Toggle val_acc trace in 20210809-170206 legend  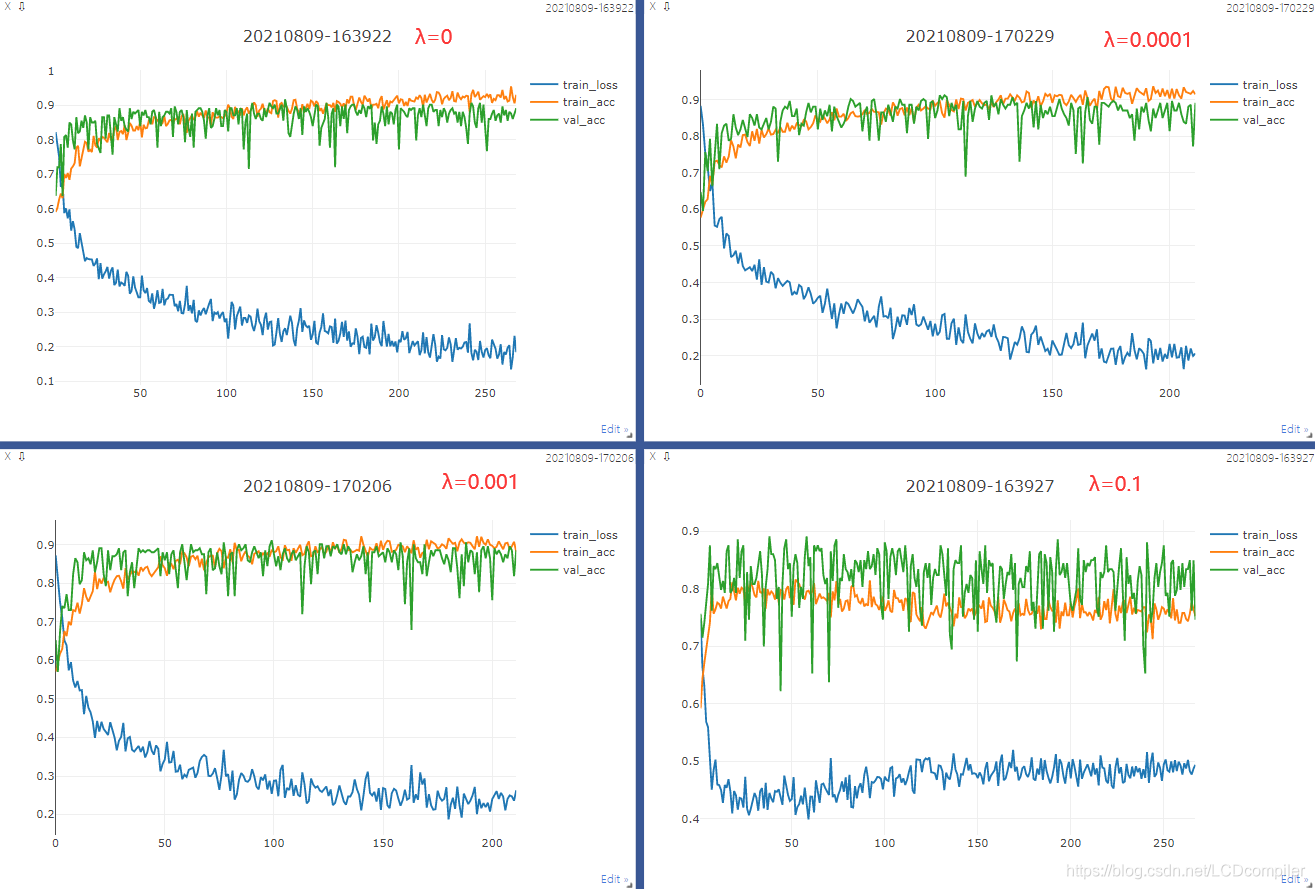click(x=568, y=570)
